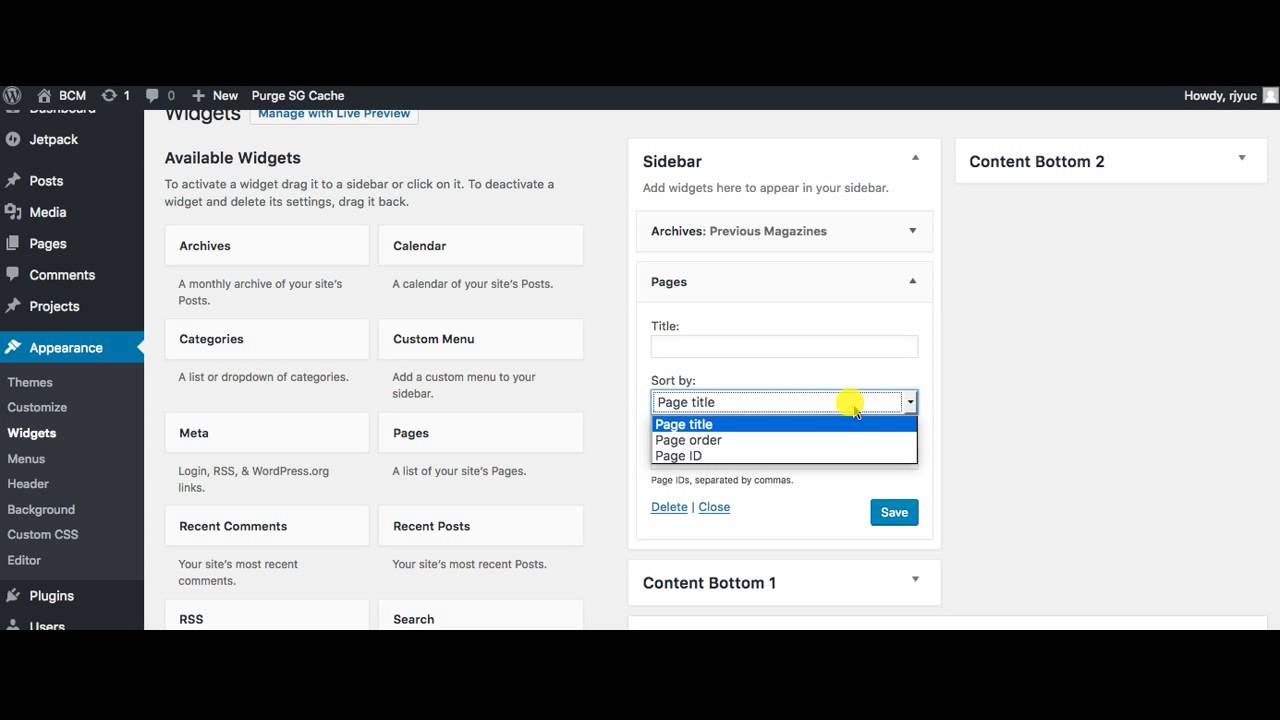Click New in the admin bar
This screenshot has width=1280, height=720.
pyautogui.click(x=225, y=96)
